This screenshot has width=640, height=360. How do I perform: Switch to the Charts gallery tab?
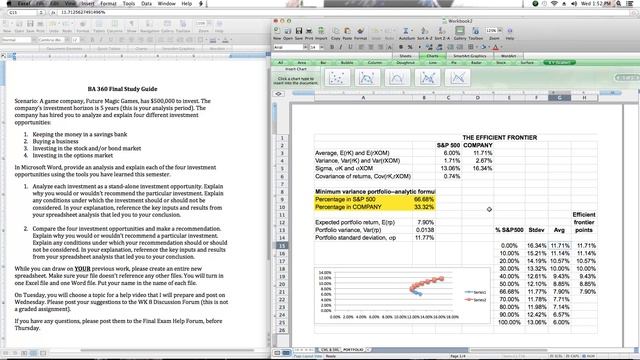(x=432, y=56)
